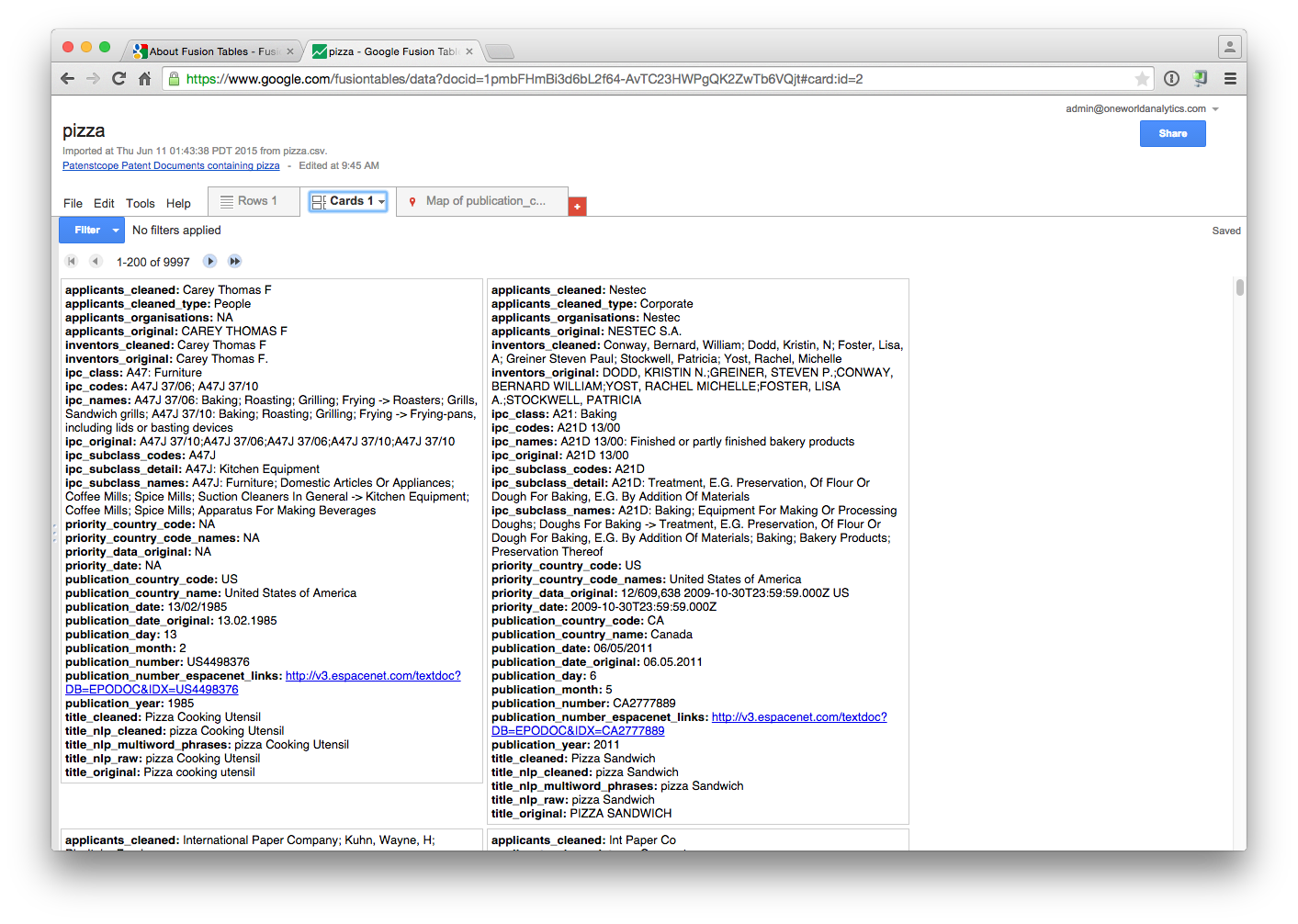Screen dimensions: 1298x924
Task: Click 'publication_year: 2011' text
Action: tap(556, 745)
